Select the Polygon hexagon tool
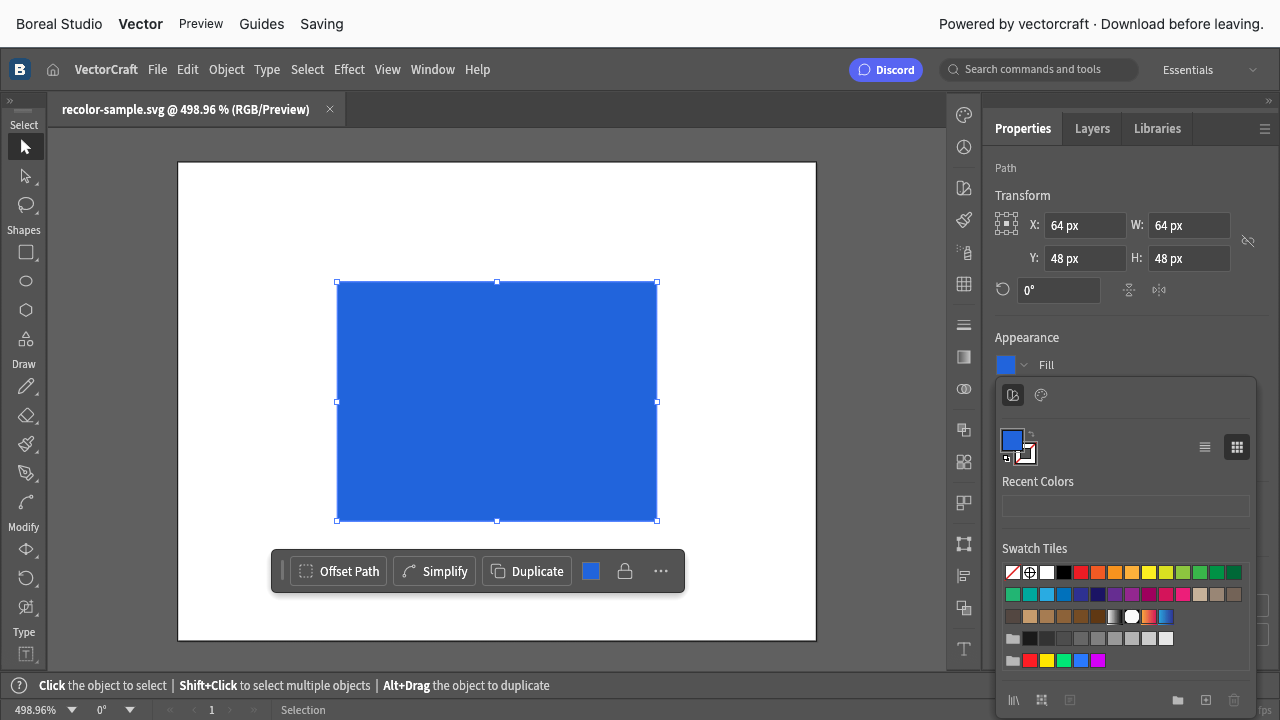1280x720 pixels. [x=26, y=311]
